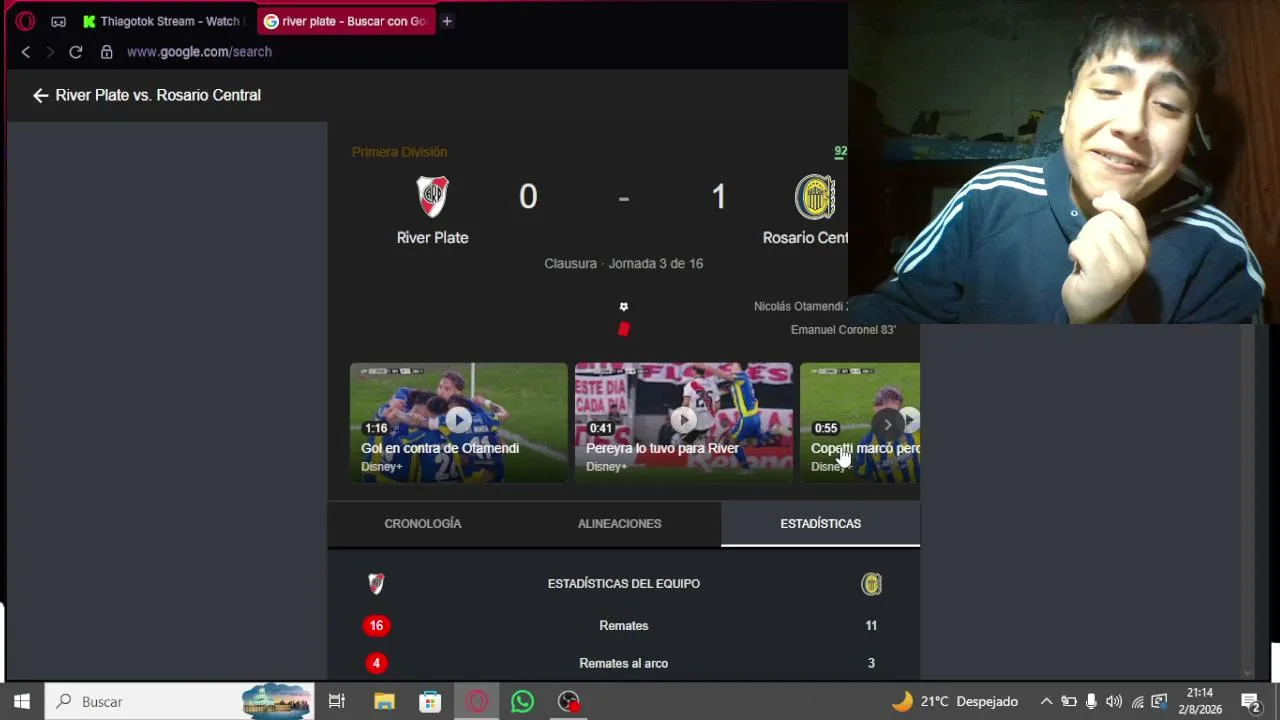Open the clock and calendar showing 21:14

(x=1200, y=701)
